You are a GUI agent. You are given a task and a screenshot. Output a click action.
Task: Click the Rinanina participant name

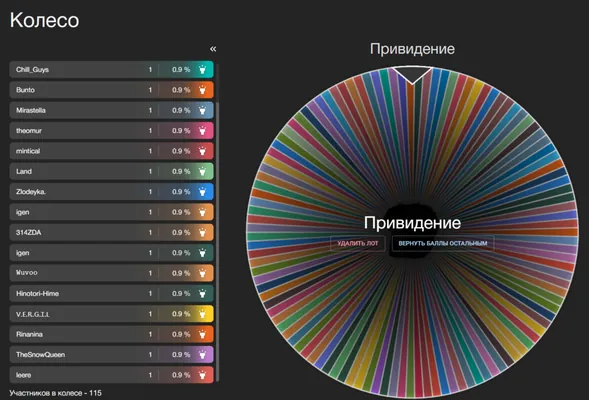(29, 334)
